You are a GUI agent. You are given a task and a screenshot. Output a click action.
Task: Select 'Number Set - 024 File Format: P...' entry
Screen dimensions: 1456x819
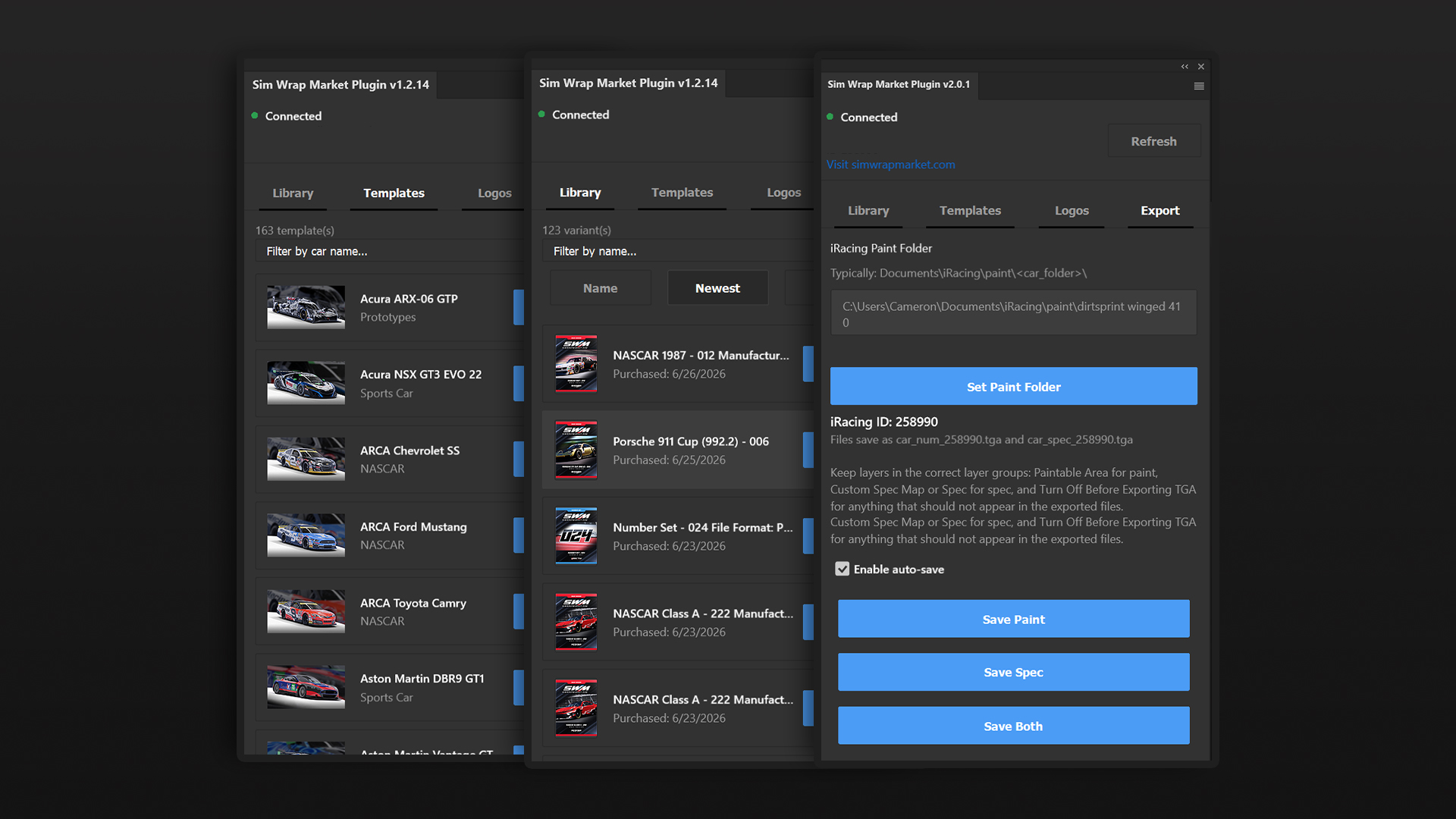(x=703, y=527)
